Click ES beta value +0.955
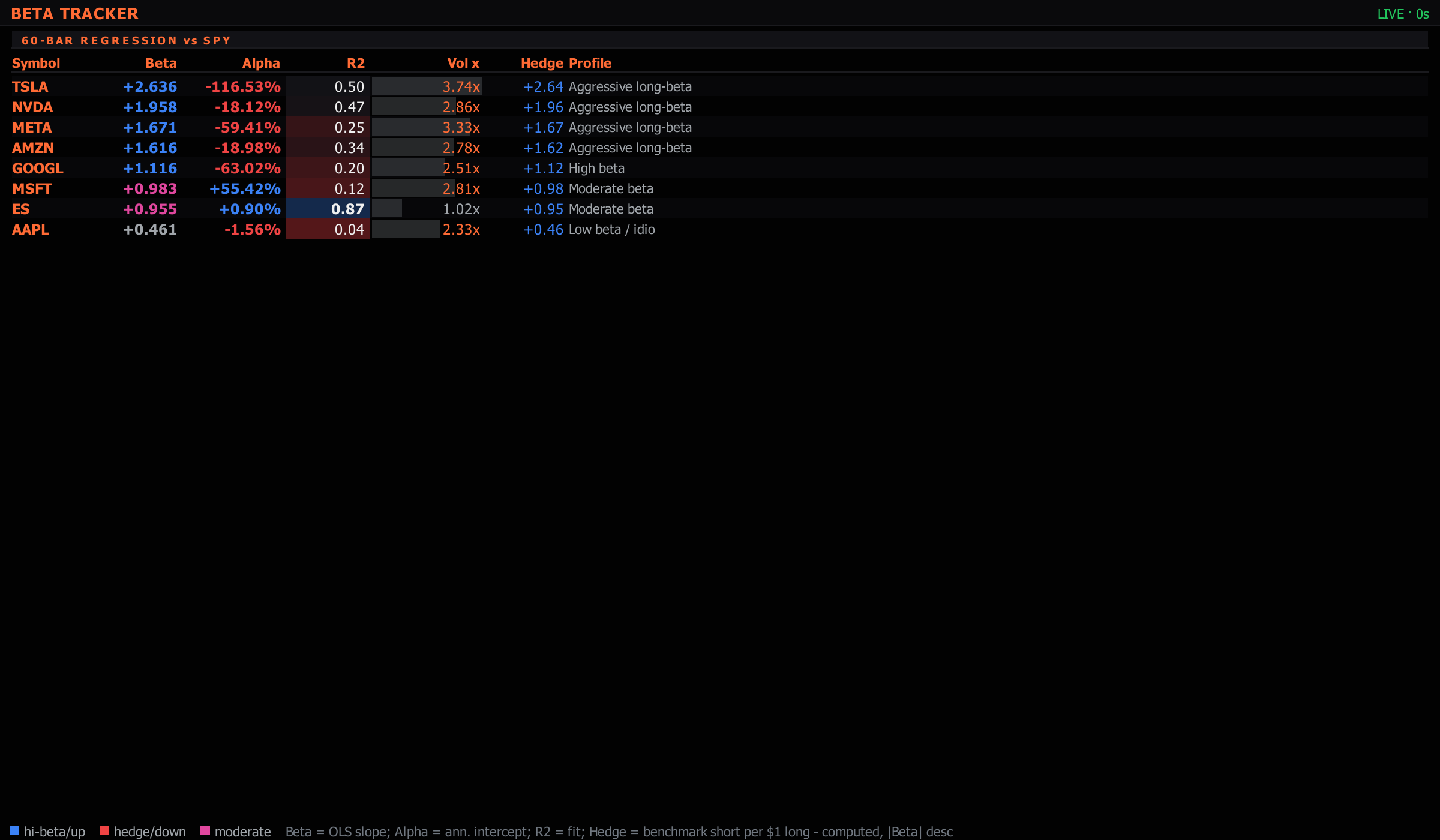Viewport: 1440px width, 840px height. pyautogui.click(x=150, y=209)
